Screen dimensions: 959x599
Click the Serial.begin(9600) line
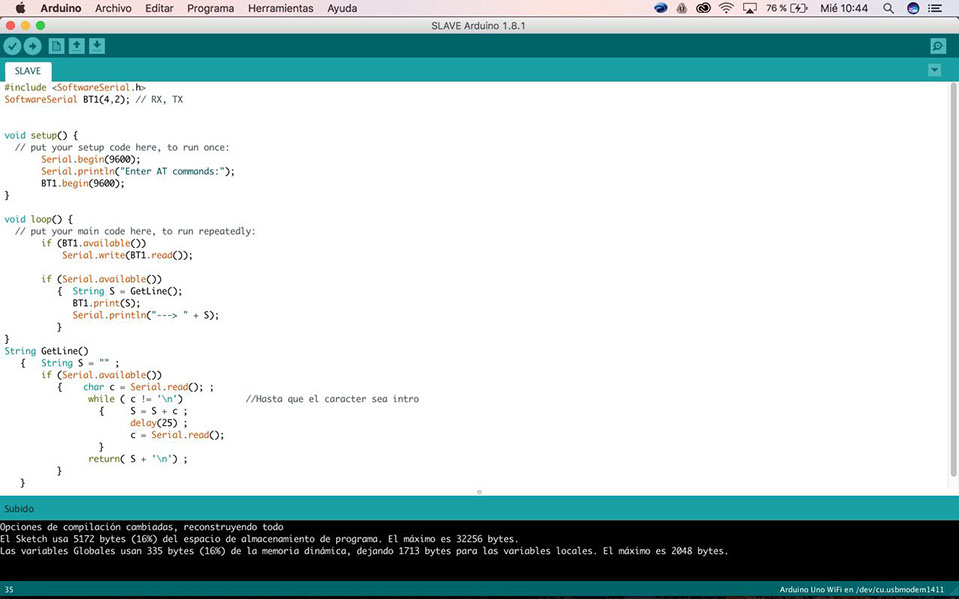tap(91, 159)
